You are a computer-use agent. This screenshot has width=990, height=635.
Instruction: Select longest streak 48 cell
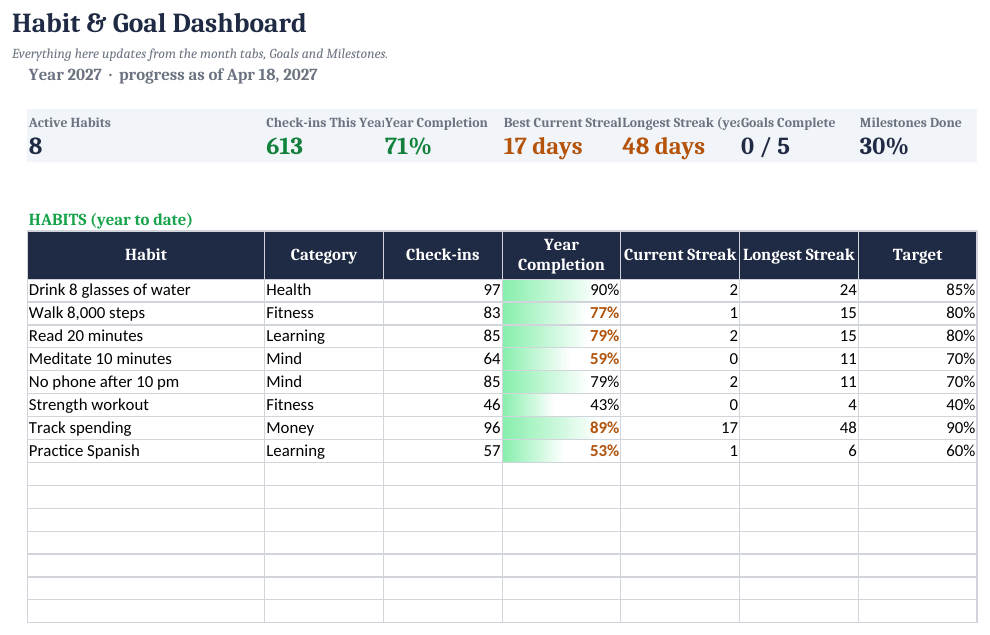(799, 428)
